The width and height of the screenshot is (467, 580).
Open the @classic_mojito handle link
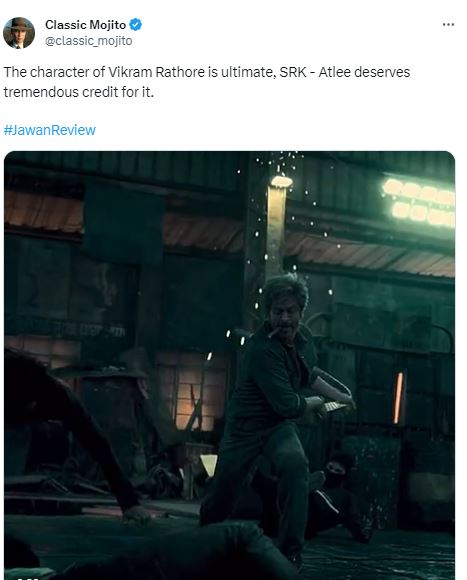coord(88,41)
